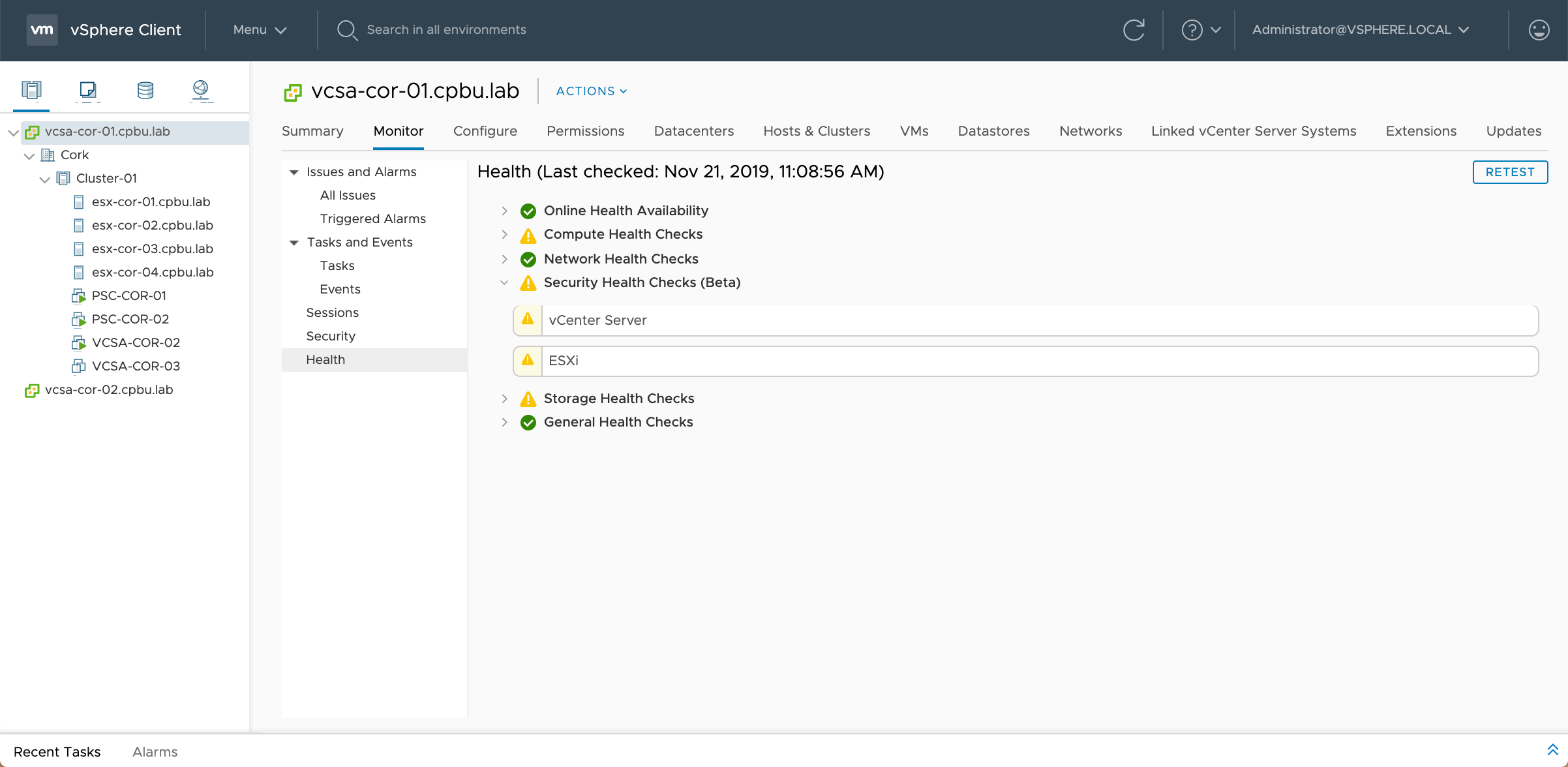Open All Issues in monitor menu
1568x767 pixels.
click(x=348, y=196)
